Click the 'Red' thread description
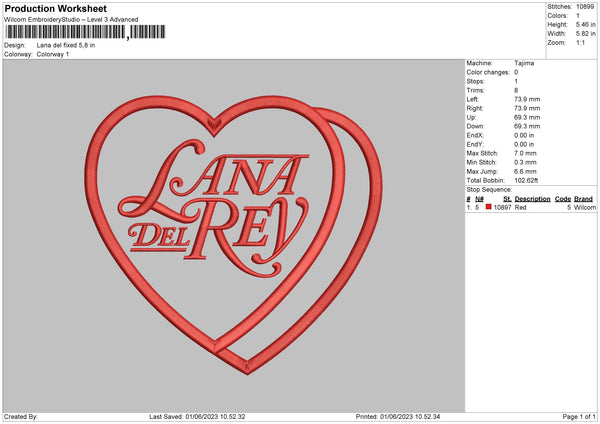Image resolution: width=600 pixels, height=424 pixels. click(x=520, y=207)
